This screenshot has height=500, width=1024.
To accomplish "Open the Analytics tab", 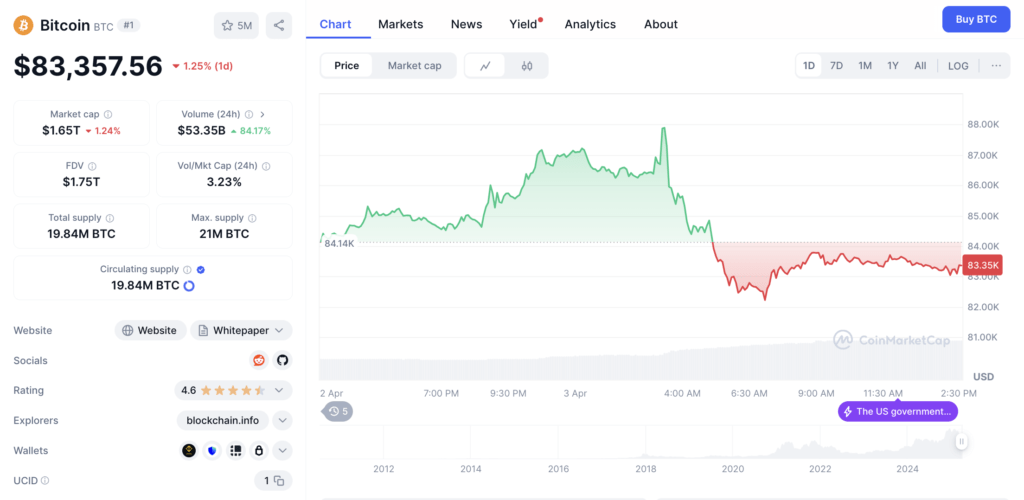I will 590,24.
